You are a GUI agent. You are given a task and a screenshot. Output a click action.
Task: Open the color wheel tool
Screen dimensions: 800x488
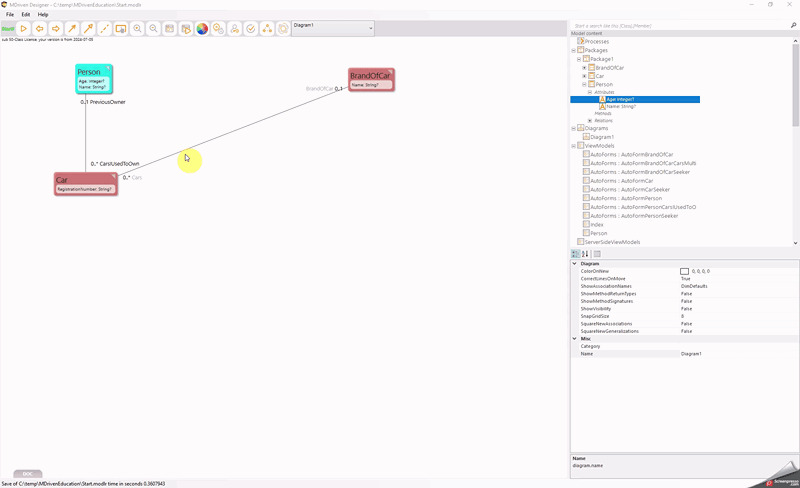click(202, 29)
